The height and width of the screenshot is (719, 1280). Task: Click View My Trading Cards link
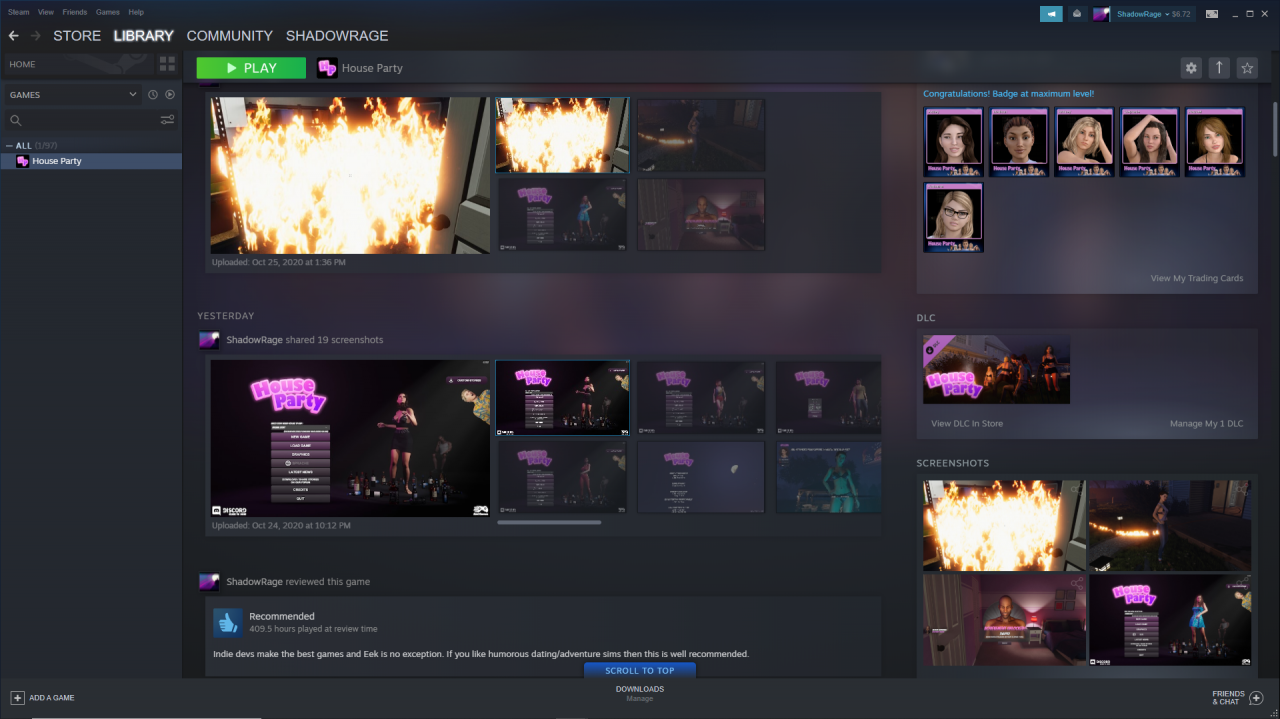coord(1196,278)
